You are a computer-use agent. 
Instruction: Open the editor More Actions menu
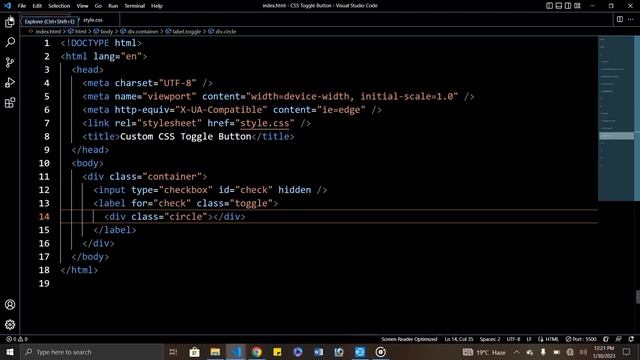tap(631, 19)
